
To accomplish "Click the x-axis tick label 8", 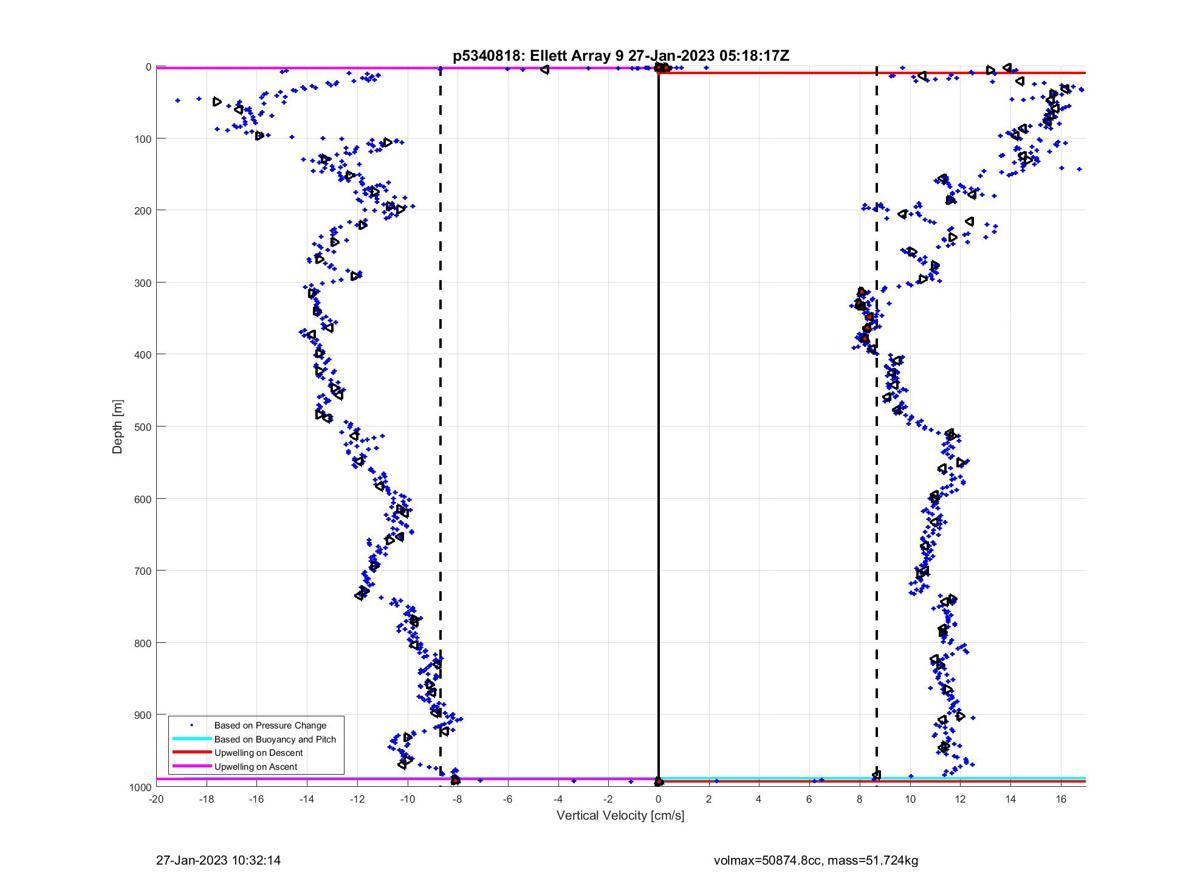I will coord(859,798).
